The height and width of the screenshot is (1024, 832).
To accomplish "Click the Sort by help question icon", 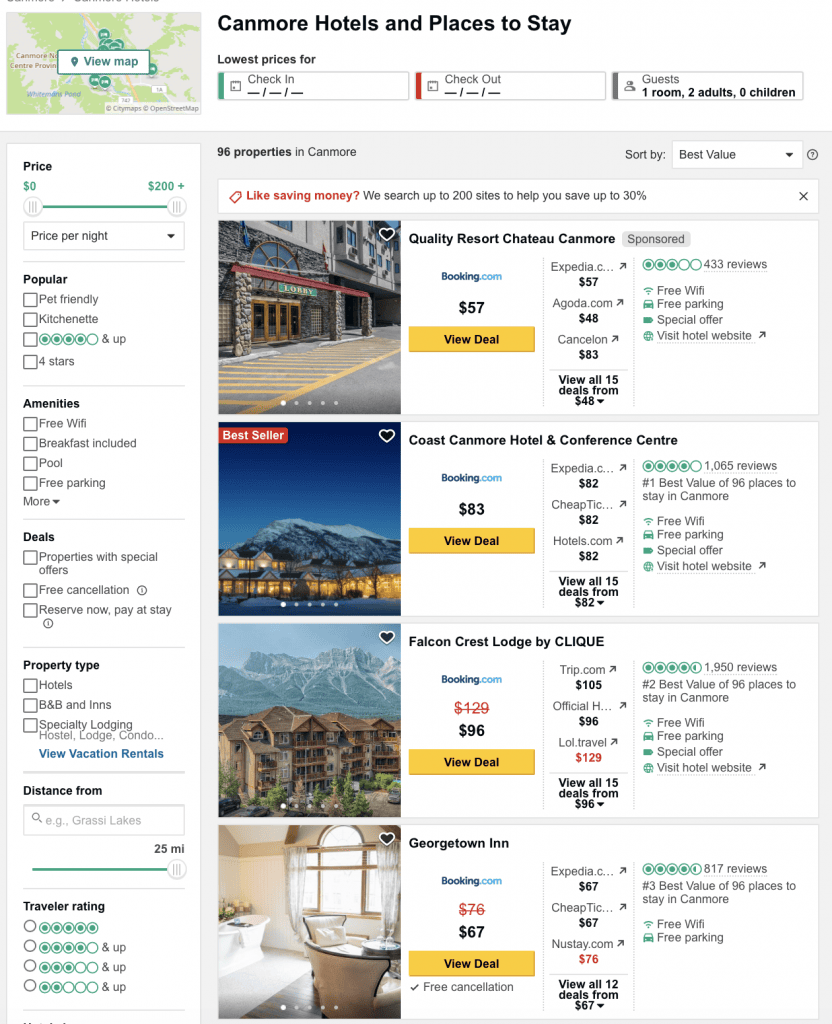I will tap(812, 155).
